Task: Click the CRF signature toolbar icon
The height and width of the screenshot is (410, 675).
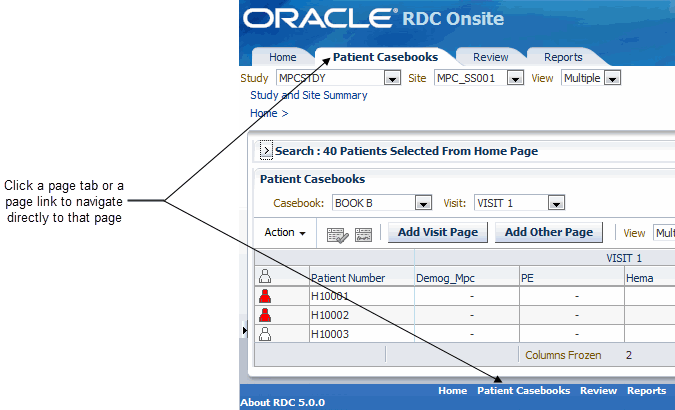Action: click(x=363, y=235)
